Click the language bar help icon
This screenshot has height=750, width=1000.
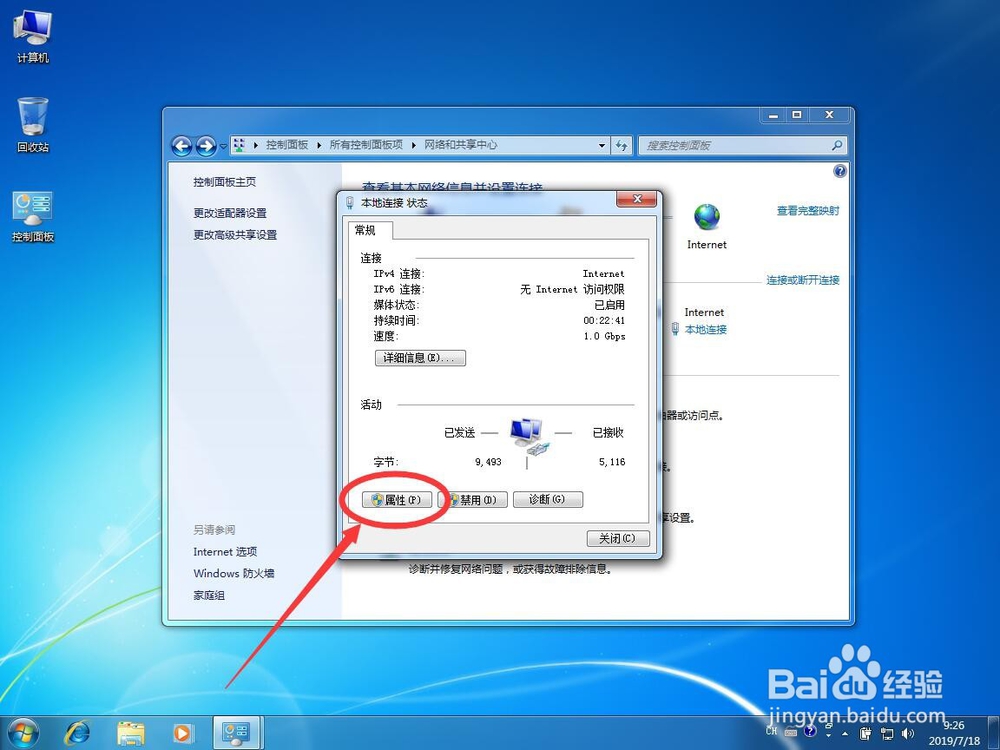[x=809, y=731]
